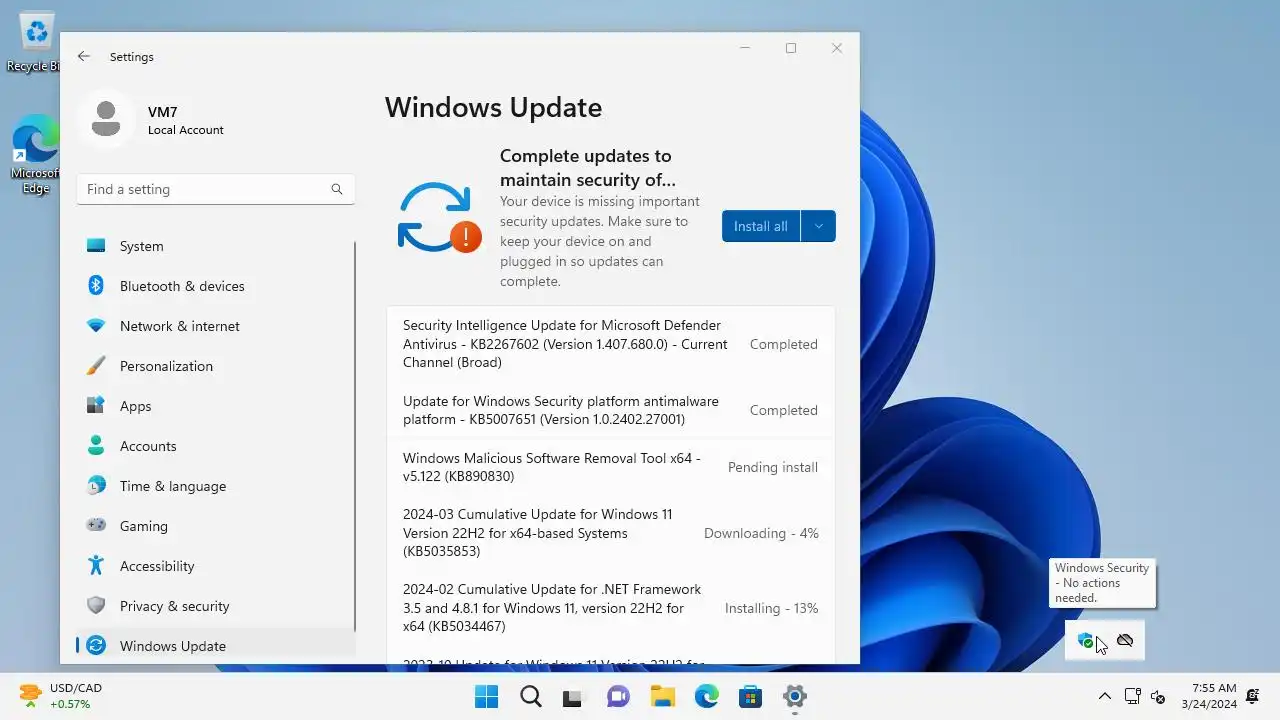This screenshot has height=720, width=1280.
Task: Click the Apps icon in sidebar
Action: click(96, 406)
